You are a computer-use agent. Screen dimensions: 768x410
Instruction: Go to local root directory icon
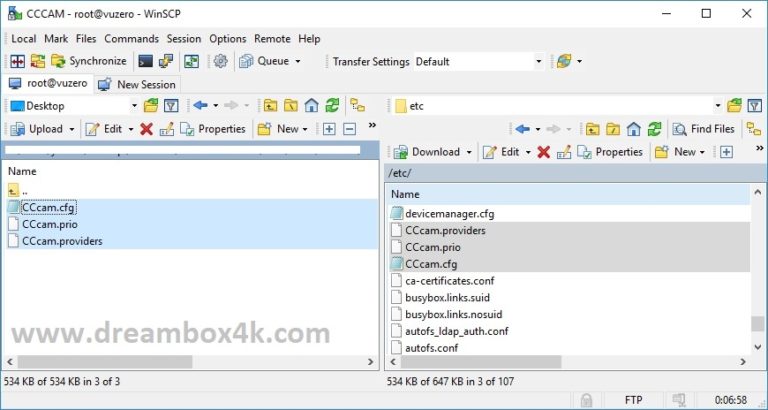291,105
